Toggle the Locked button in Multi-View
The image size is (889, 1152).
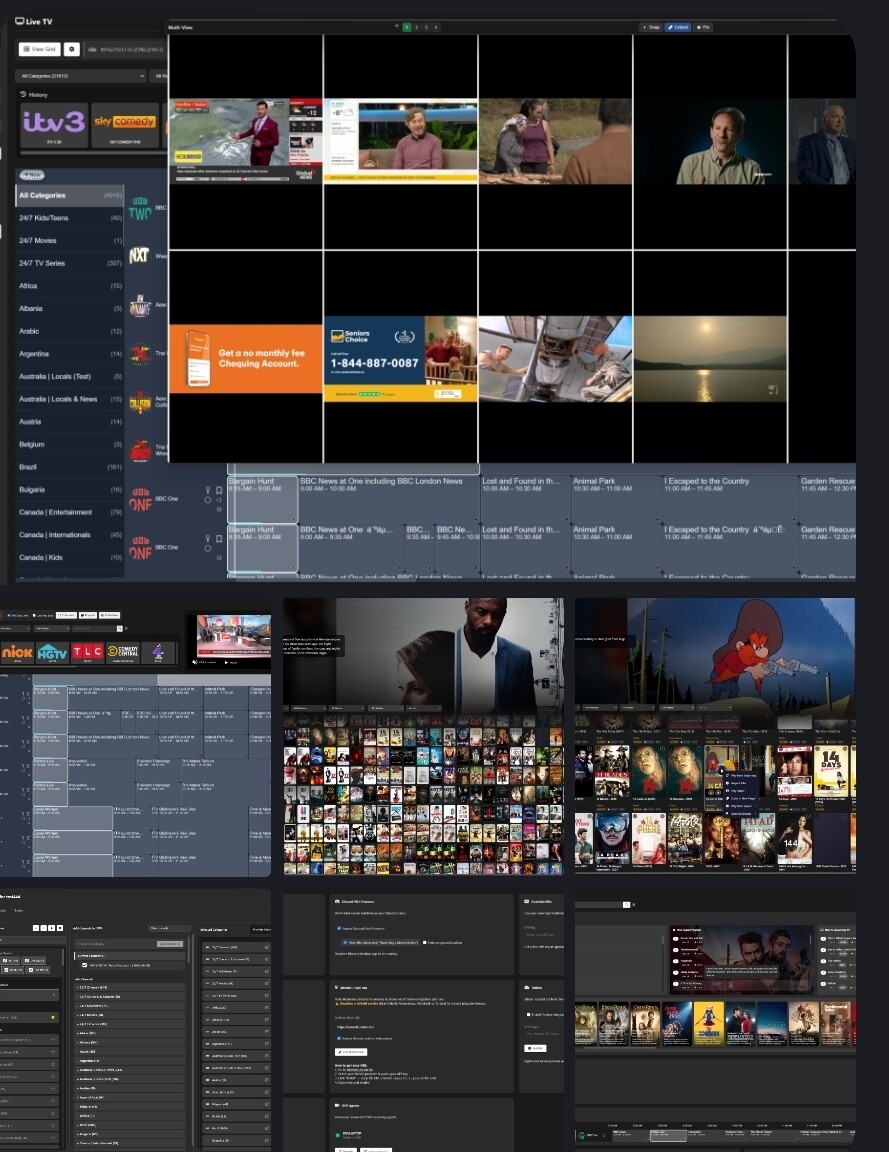coord(677,27)
